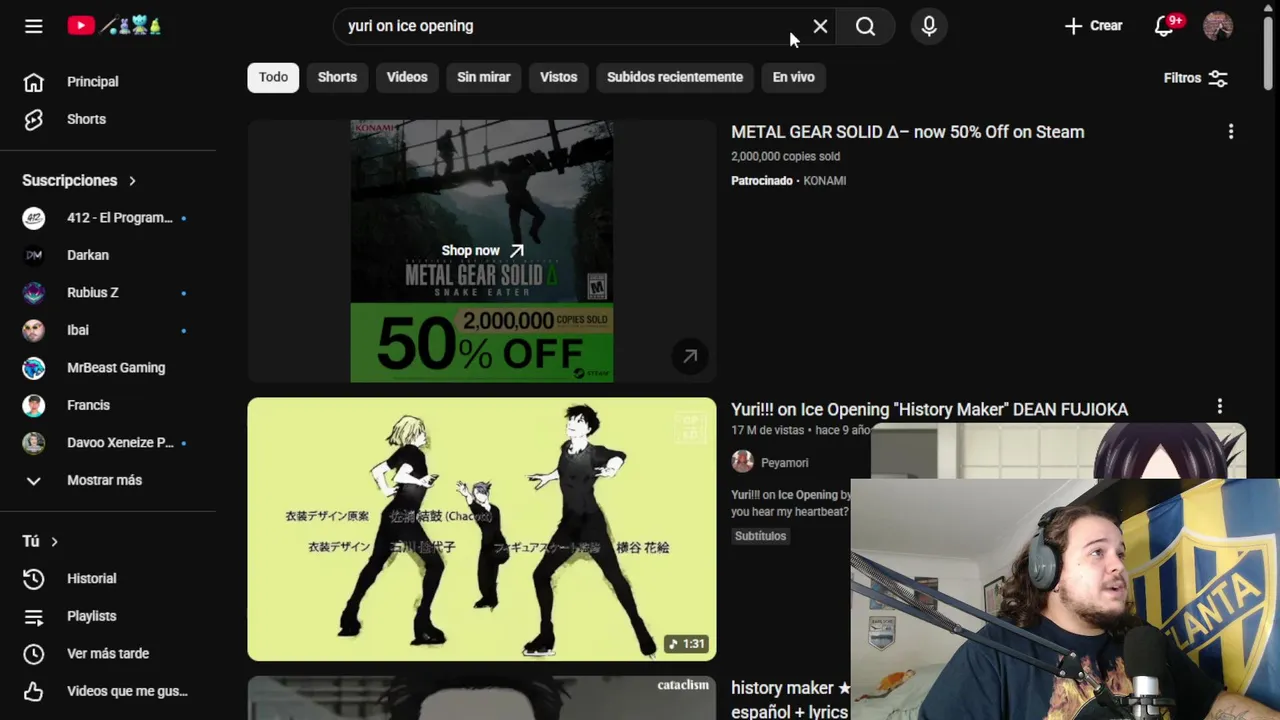Open Darkan subscription channel
The width and height of the screenshot is (1280, 720).
pyautogui.click(x=108, y=255)
